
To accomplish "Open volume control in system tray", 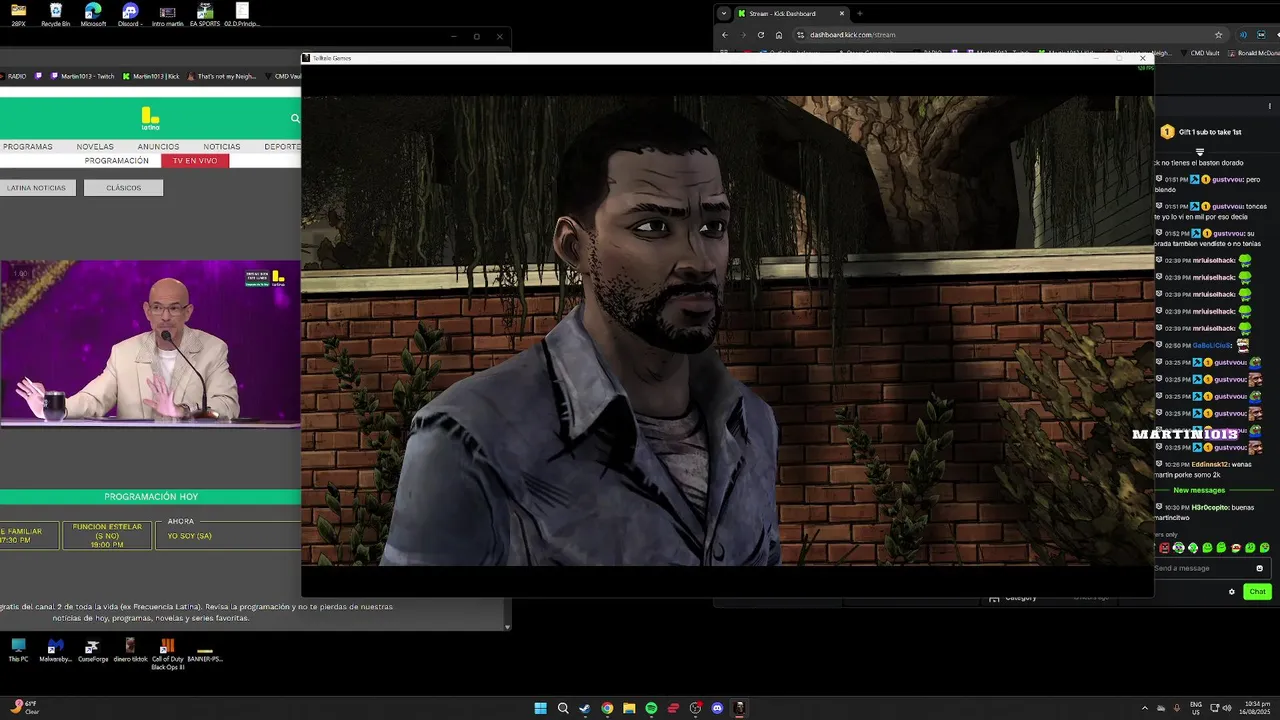I will coord(1228,707).
